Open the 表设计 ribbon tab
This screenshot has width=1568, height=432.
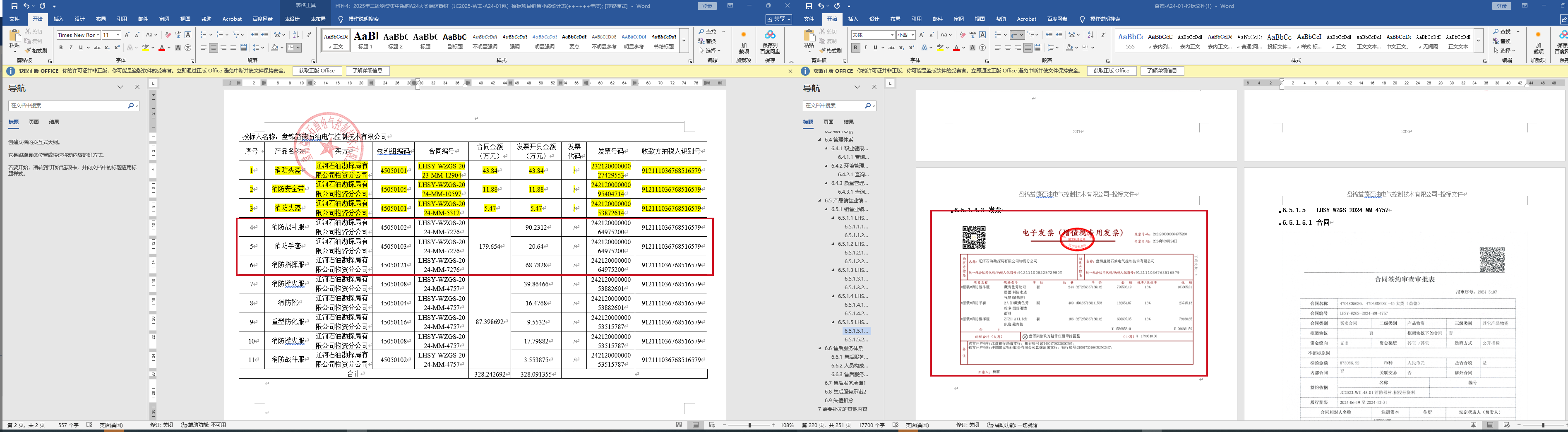(292, 19)
